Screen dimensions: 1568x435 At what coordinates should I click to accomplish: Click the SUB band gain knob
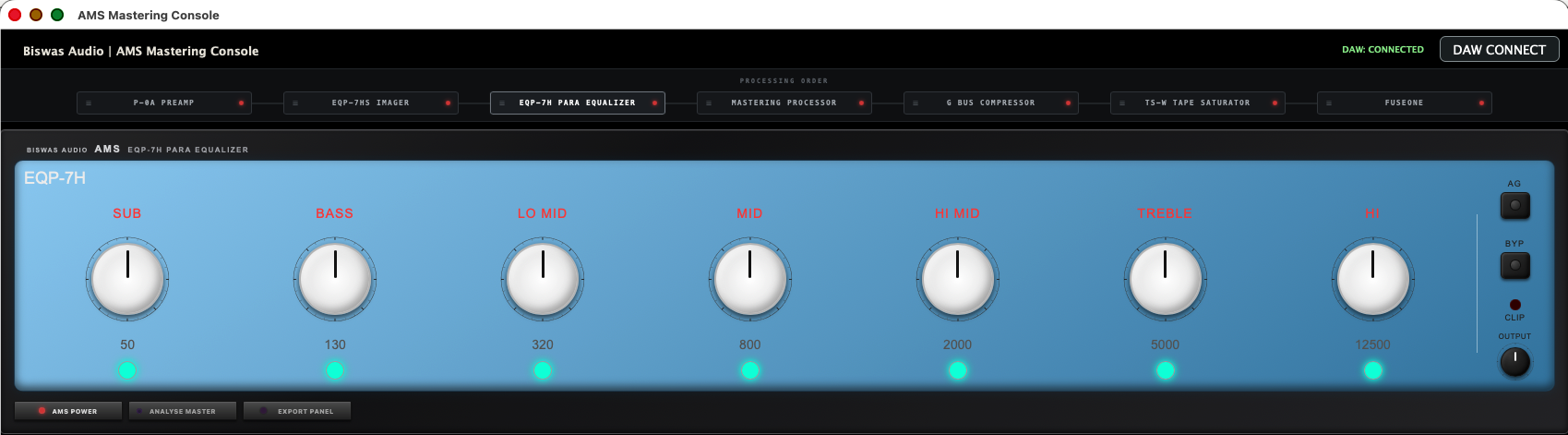127,278
